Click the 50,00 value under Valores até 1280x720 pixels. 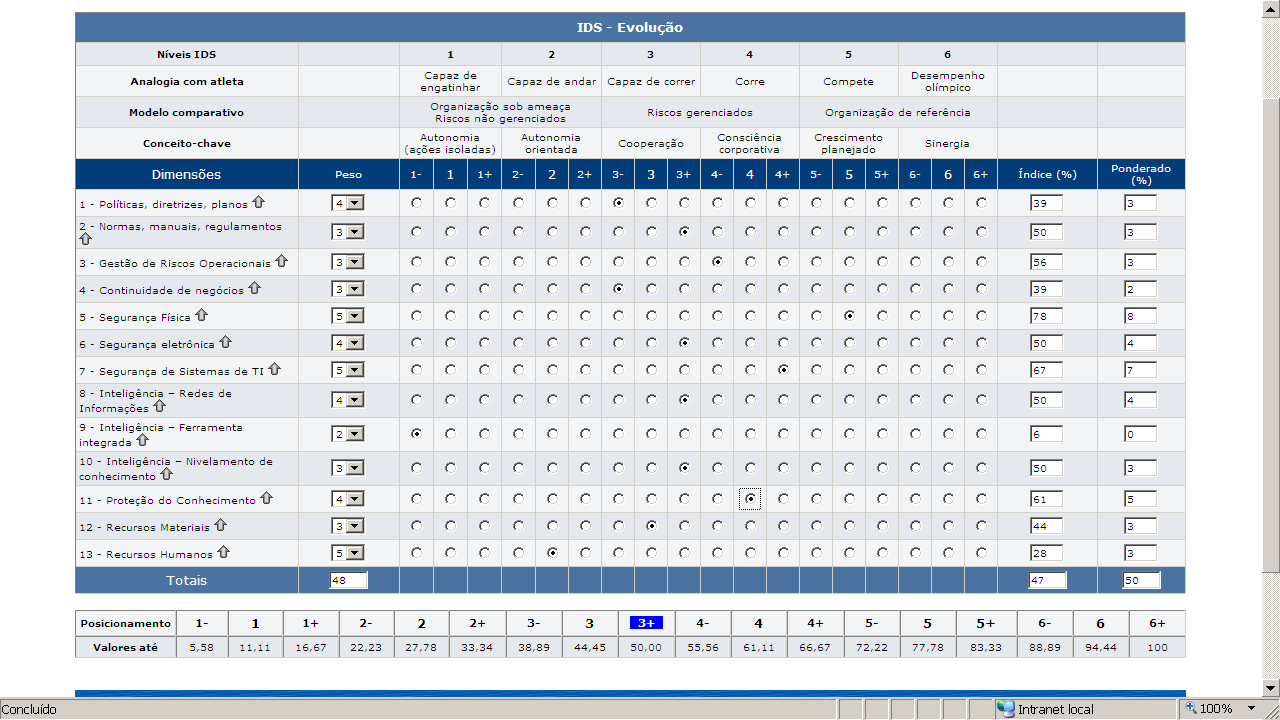point(646,647)
